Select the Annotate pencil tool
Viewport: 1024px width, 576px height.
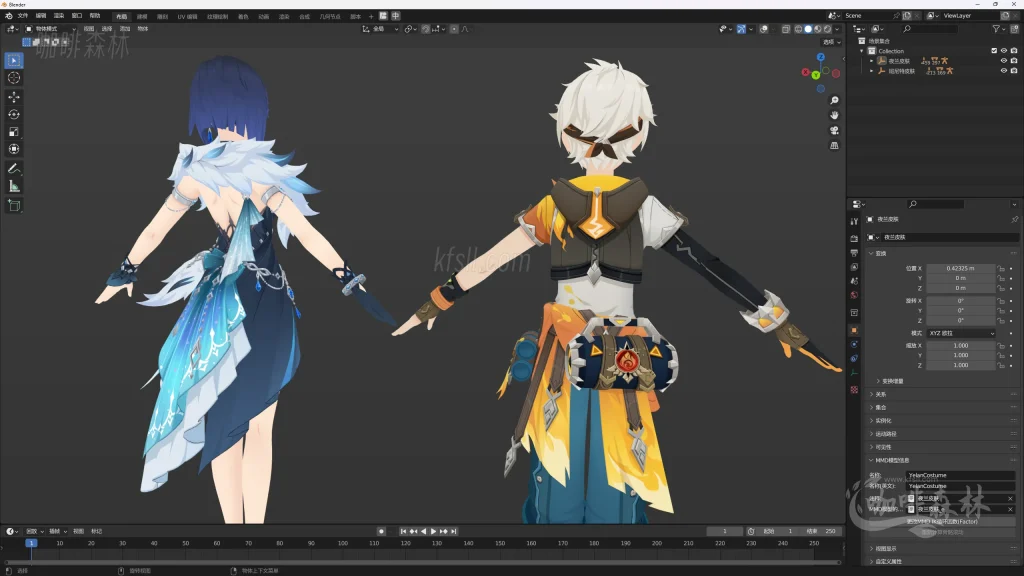click(x=14, y=168)
